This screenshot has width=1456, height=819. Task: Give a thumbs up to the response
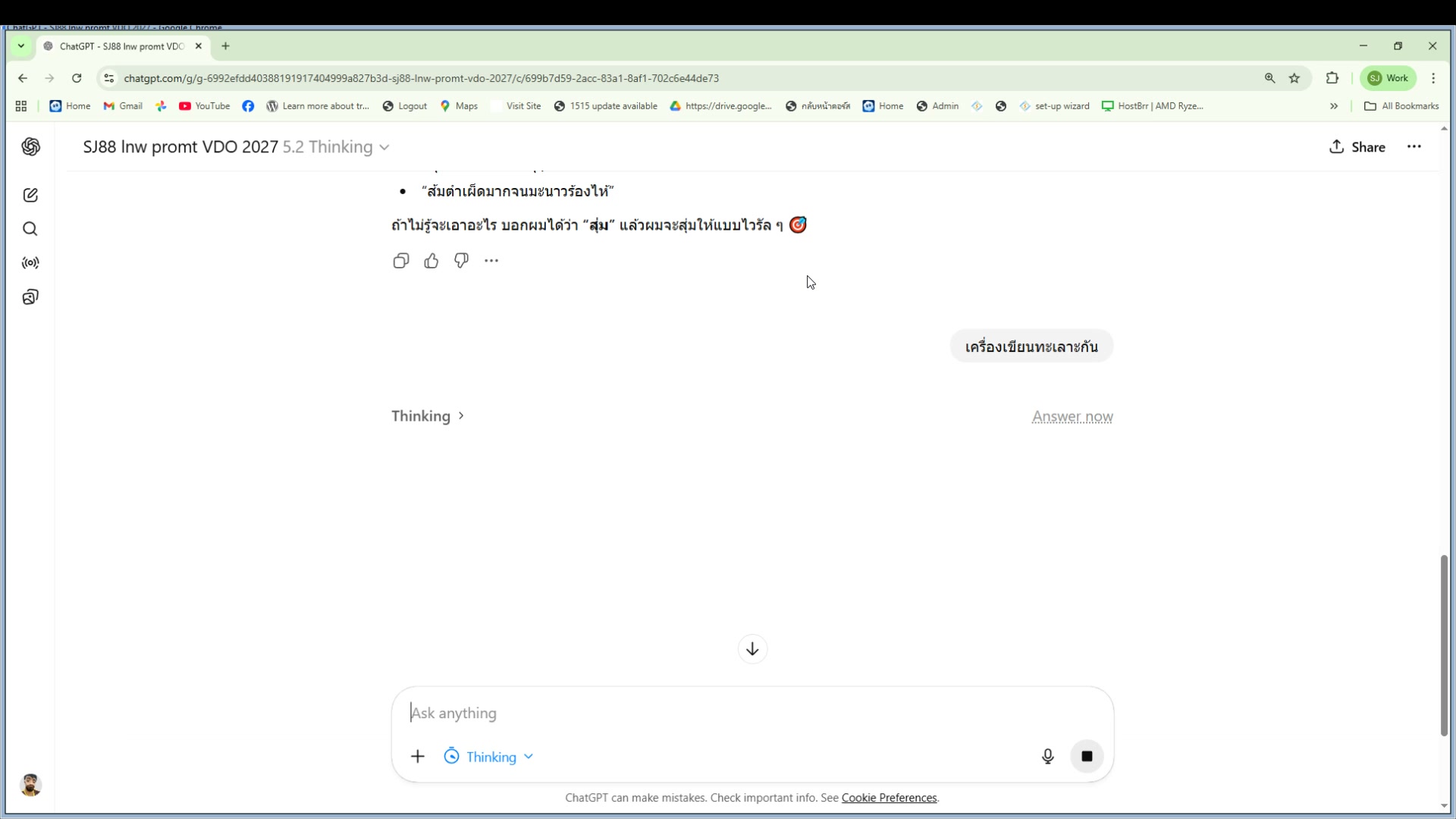coord(431,261)
